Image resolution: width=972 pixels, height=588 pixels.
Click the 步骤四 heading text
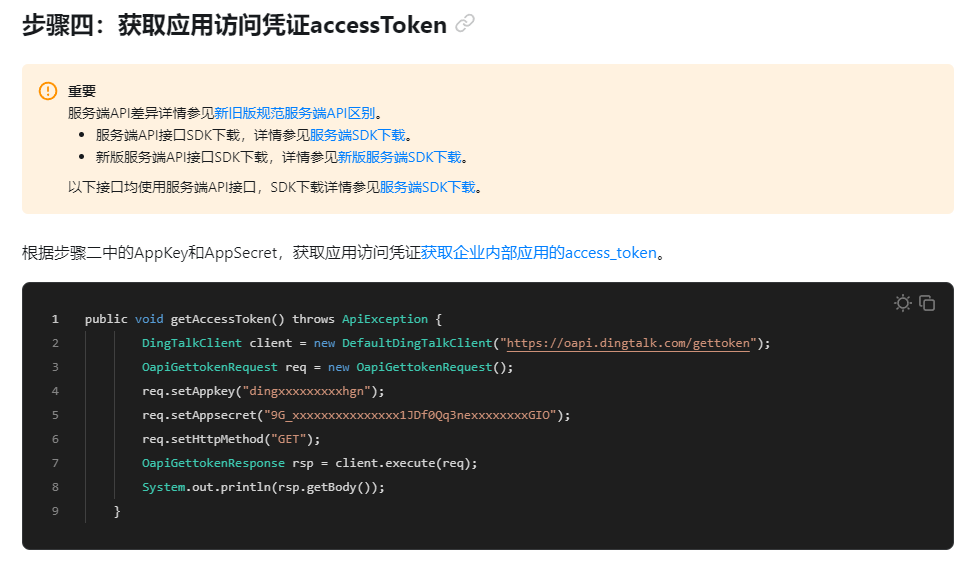pyautogui.click(x=234, y=25)
